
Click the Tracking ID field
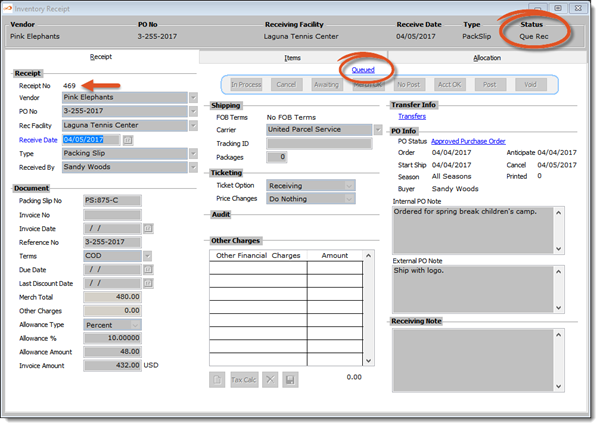pyautogui.click(x=319, y=144)
